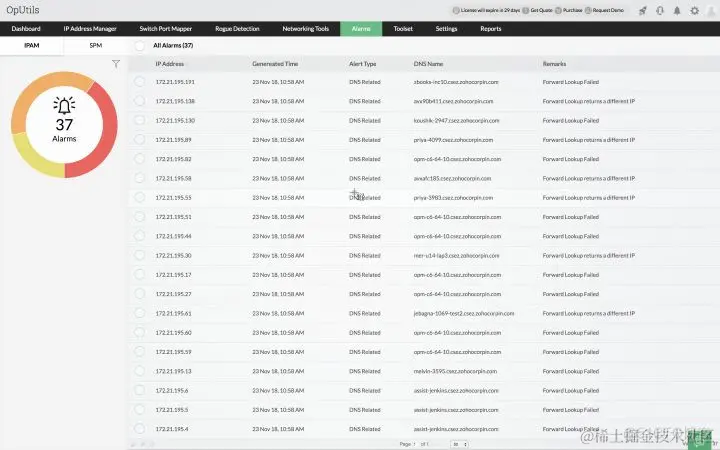Click the alarm bell icon inside donut chart
This screenshot has width=720, height=450.
(64, 105)
